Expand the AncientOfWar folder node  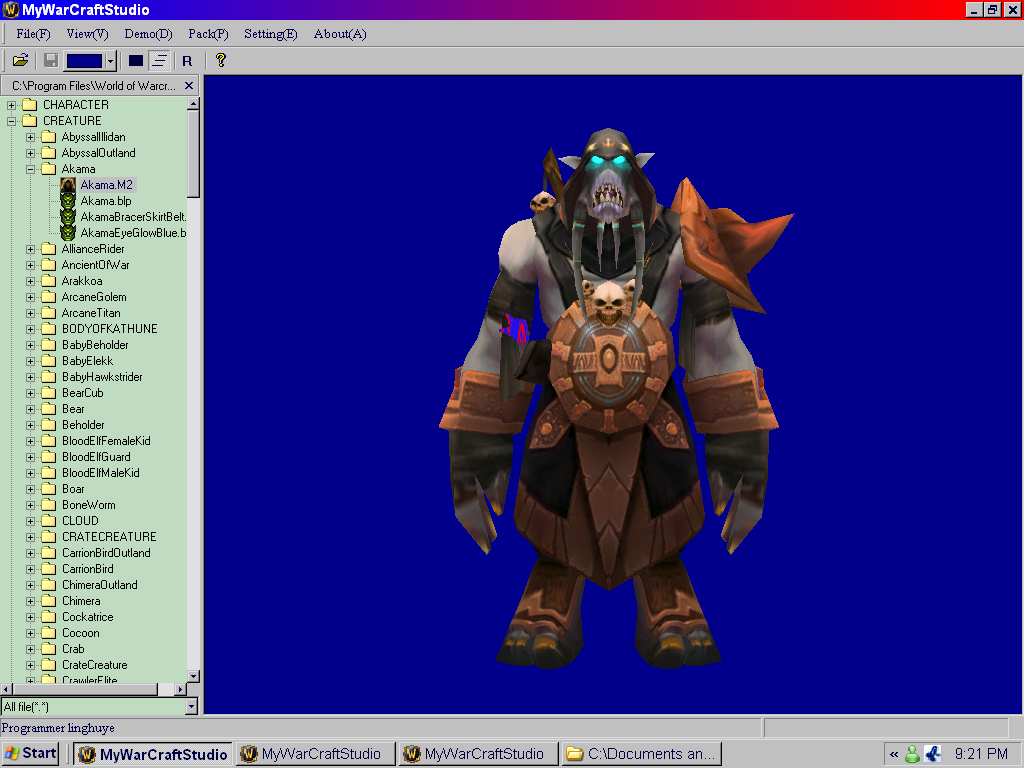coord(30,265)
